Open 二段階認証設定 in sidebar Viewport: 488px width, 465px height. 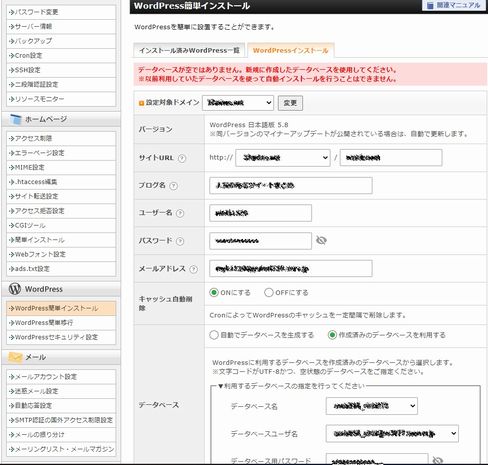coord(61,84)
